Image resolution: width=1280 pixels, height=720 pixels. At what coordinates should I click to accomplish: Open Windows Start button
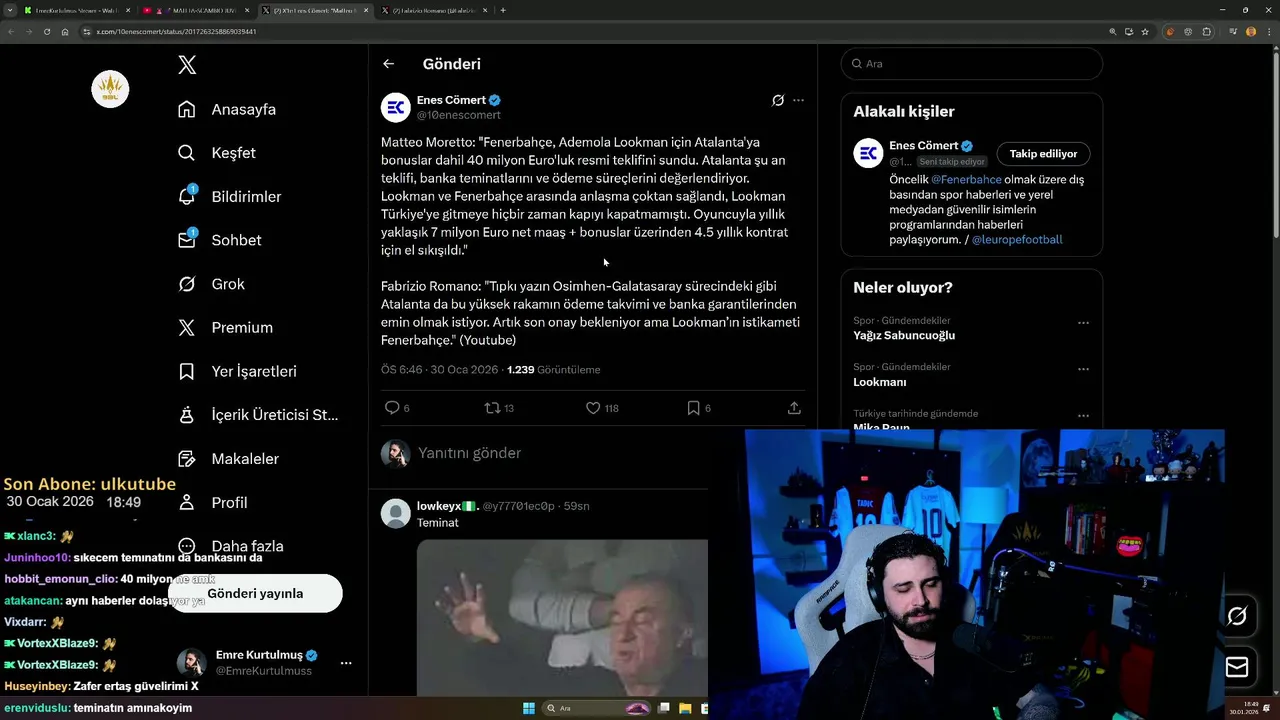tap(529, 709)
